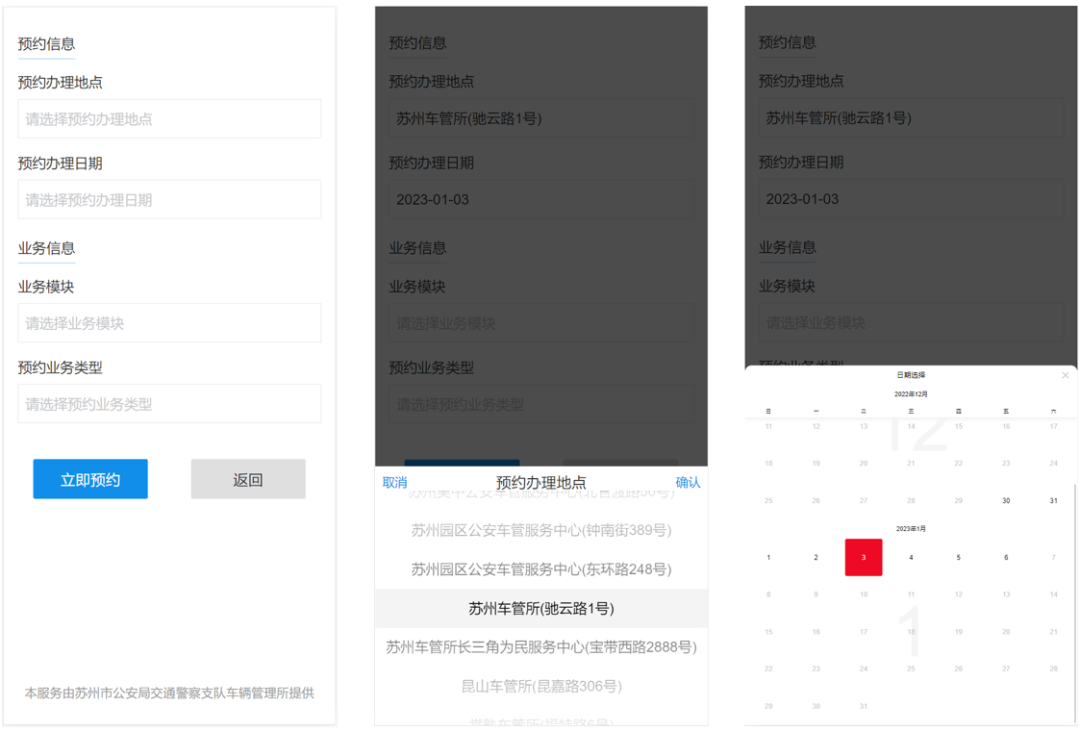Select 昆山车管所(昆嘉路306号) in the picker
Viewport: 1080px width, 732px height.
click(541, 686)
